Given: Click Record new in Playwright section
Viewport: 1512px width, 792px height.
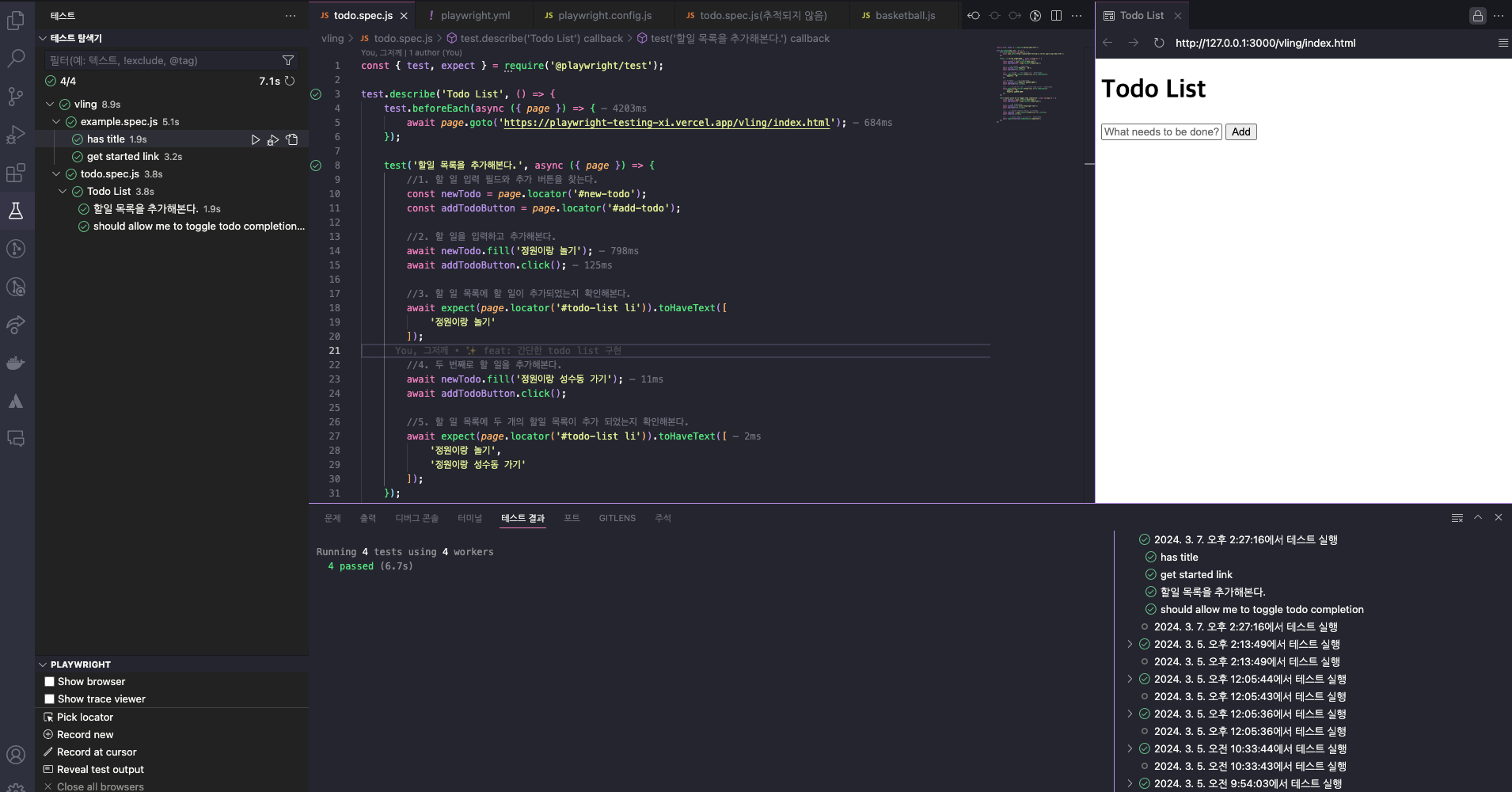Looking at the screenshot, I should click(85, 735).
